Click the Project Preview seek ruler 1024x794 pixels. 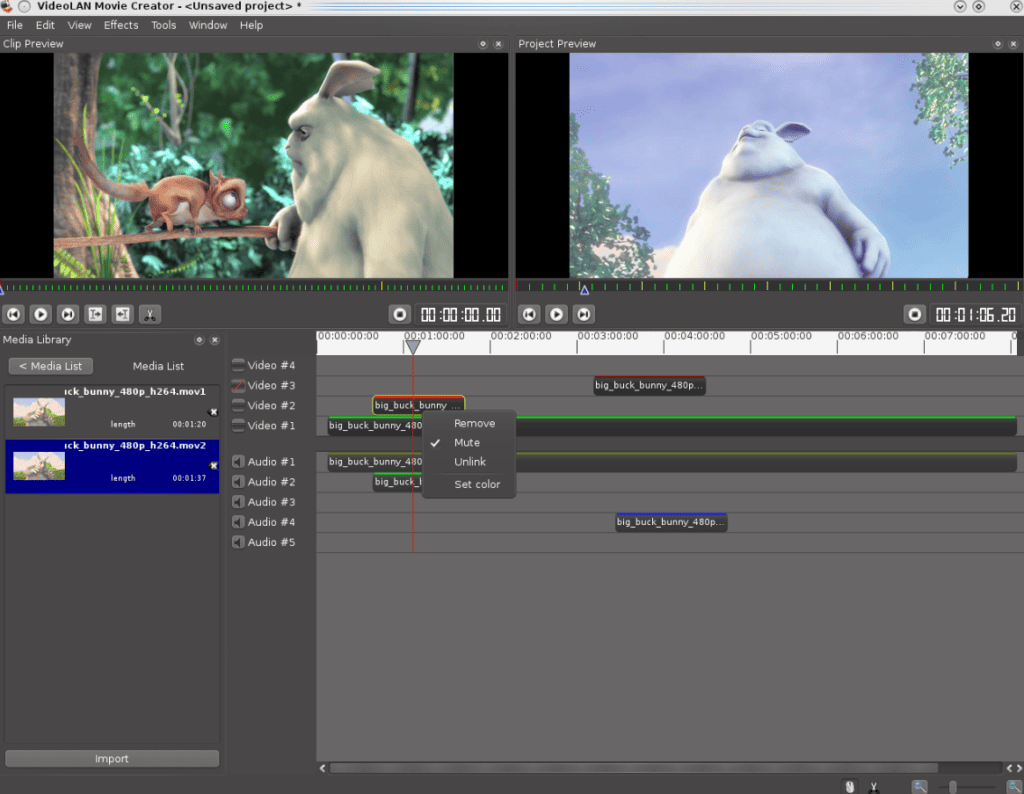tap(769, 287)
